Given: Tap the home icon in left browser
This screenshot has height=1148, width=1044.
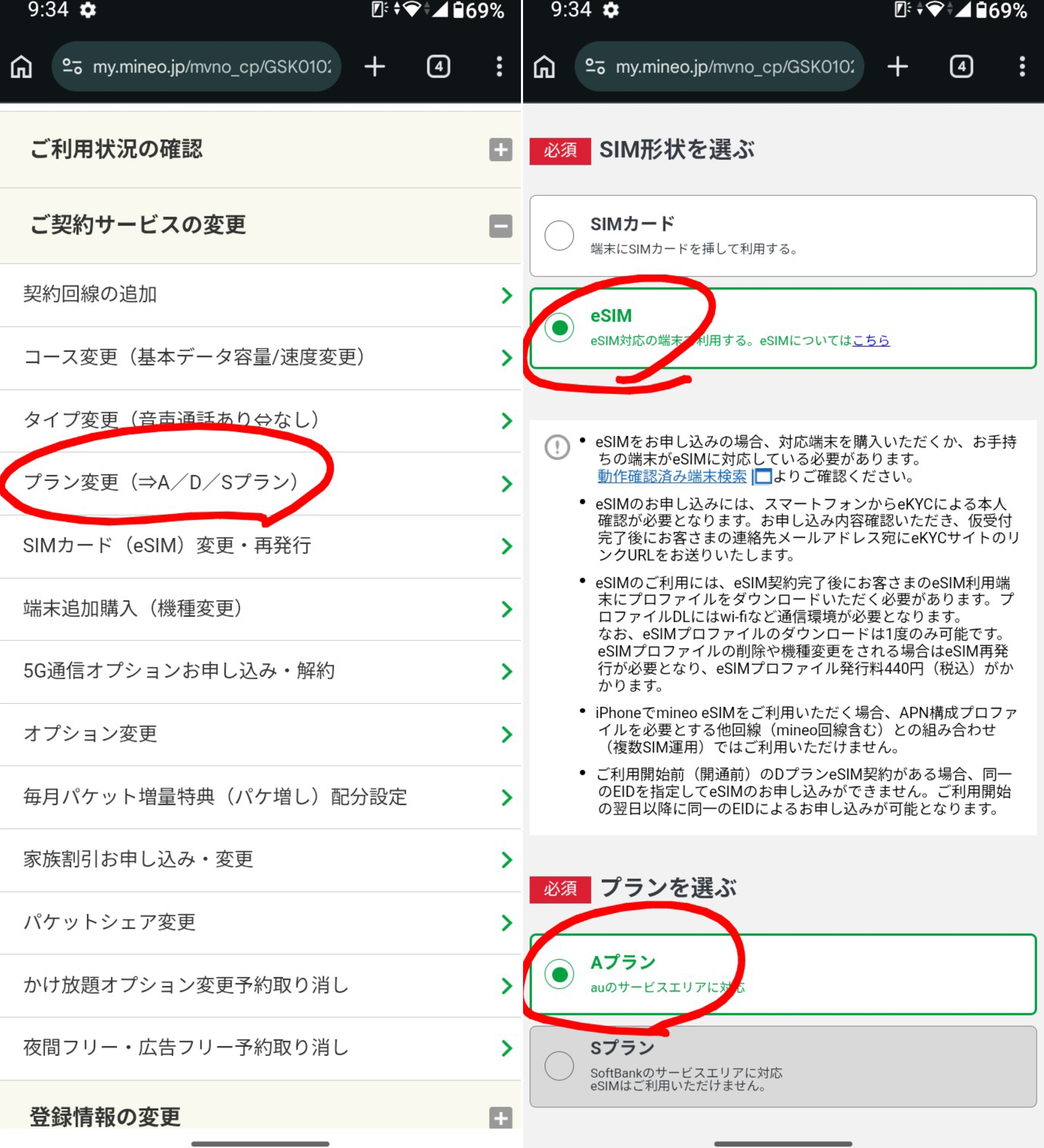Looking at the screenshot, I should tap(22, 67).
